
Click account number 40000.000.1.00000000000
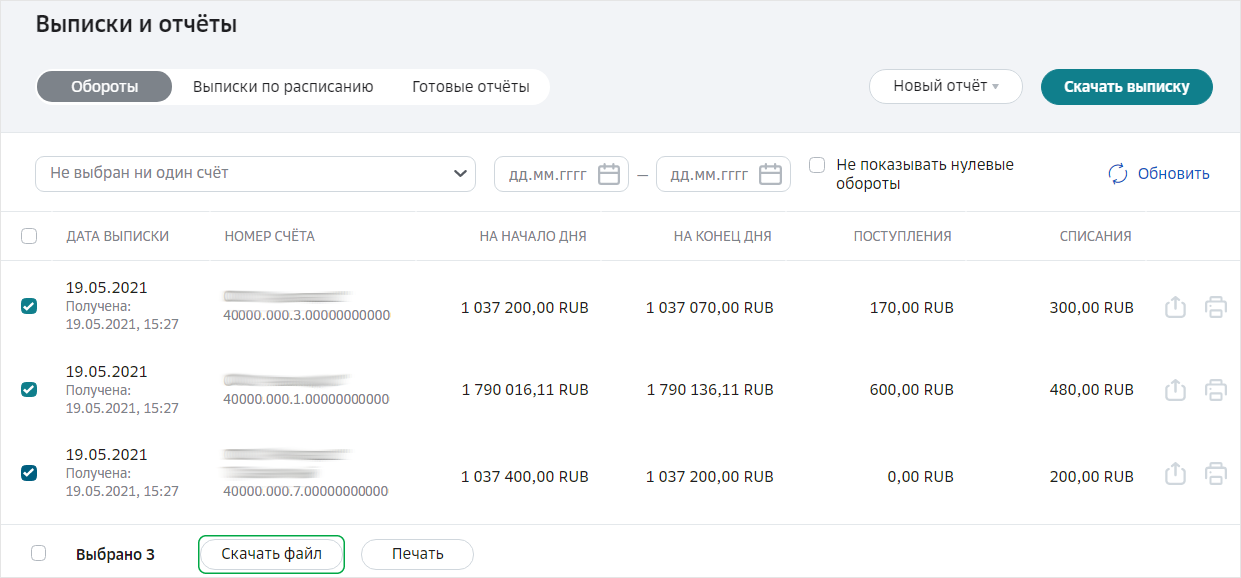point(306,399)
